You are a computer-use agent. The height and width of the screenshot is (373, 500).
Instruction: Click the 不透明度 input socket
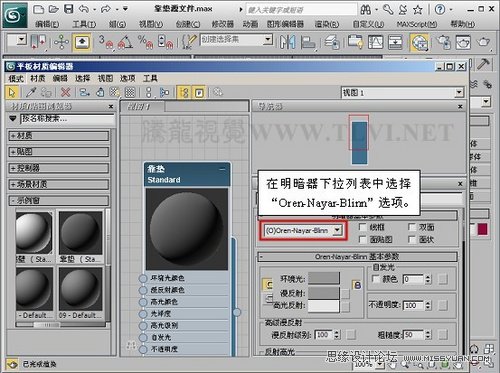point(143,349)
